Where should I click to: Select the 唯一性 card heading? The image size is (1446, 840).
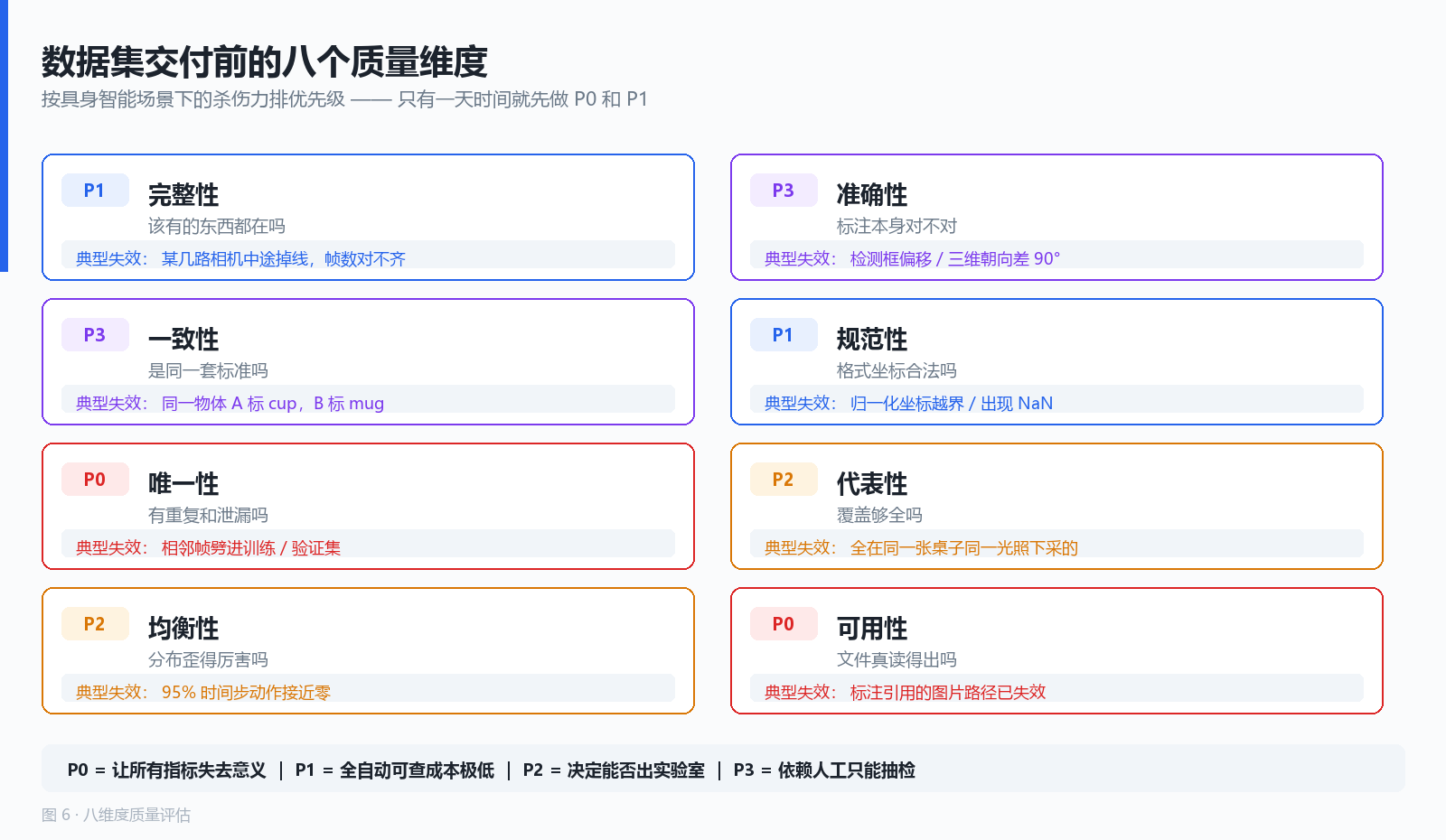pyautogui.click(x=183, y=483)
